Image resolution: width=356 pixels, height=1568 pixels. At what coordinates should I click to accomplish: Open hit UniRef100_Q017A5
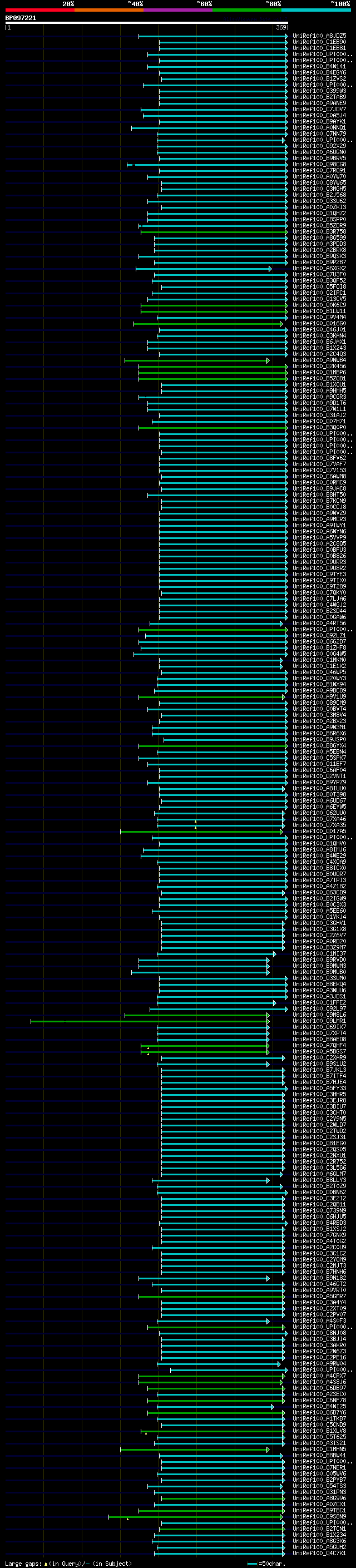pyautogui.click(x=319, y=832)
